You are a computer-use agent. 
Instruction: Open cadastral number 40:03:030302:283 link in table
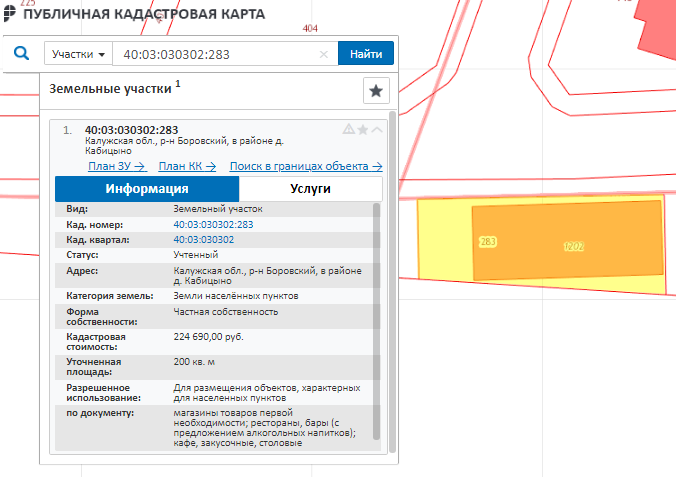coord(213,225)
